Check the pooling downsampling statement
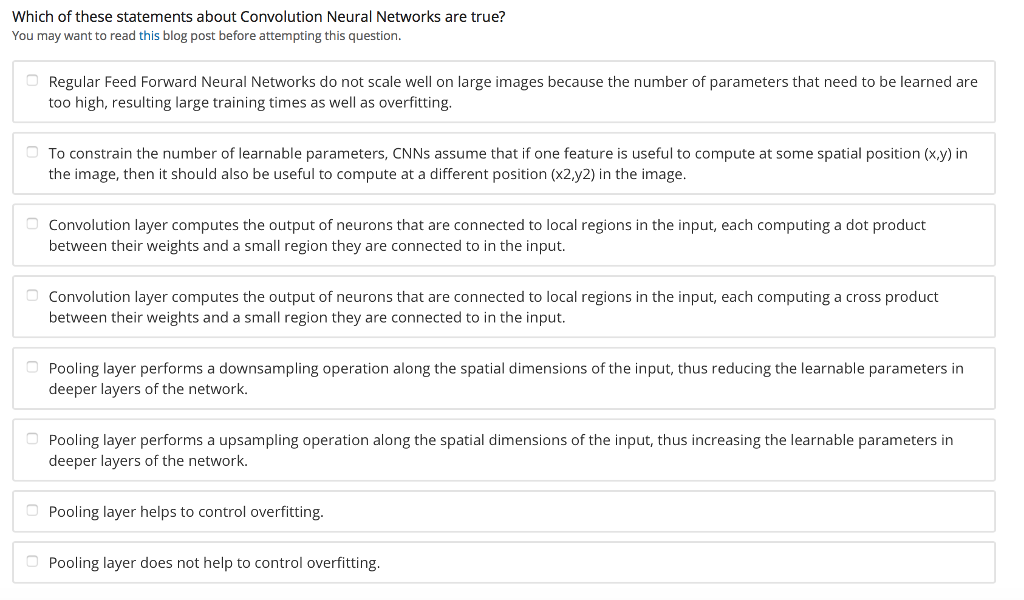This screenshot has width=1024, height=600. tap(32, 365)
